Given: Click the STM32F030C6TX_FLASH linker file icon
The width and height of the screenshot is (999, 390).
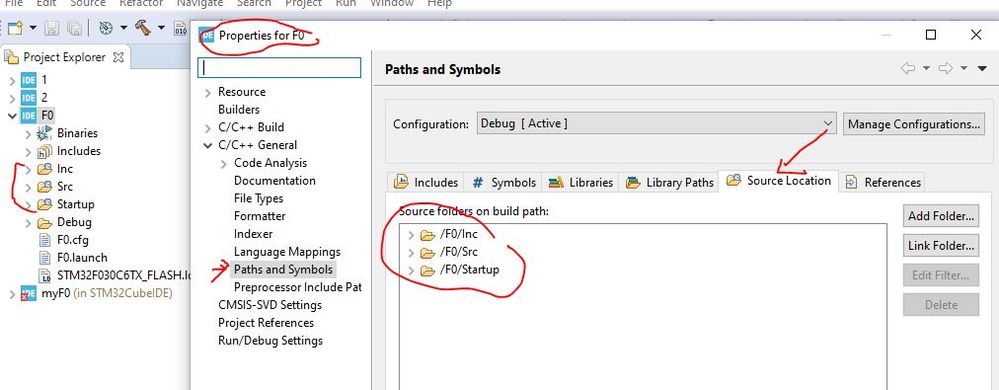Looking at the screenshot, I should 45,275.
